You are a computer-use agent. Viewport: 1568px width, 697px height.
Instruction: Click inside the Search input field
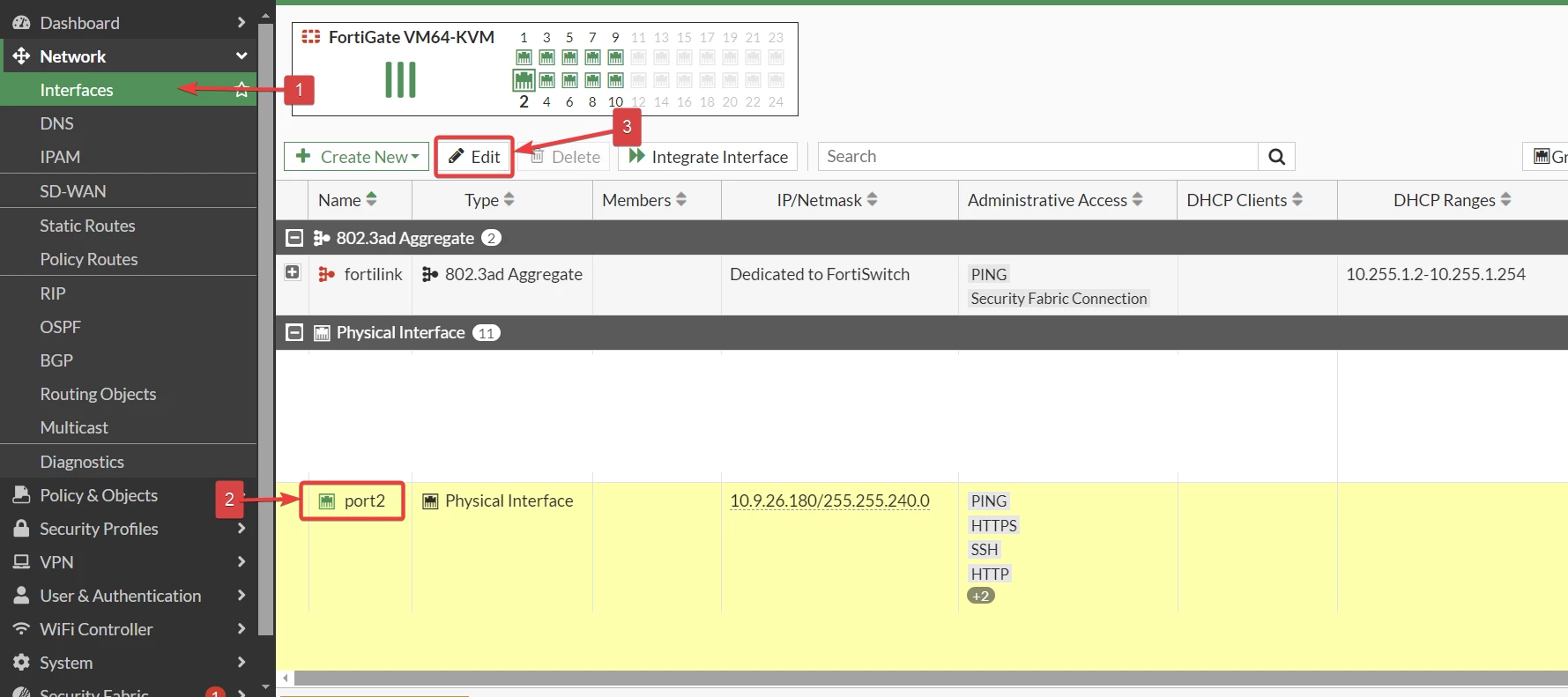(x=1038, y=157)
